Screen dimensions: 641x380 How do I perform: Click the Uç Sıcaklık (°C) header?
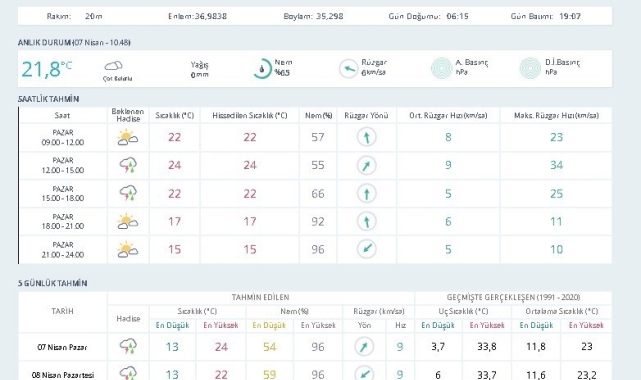pos(463,311)
